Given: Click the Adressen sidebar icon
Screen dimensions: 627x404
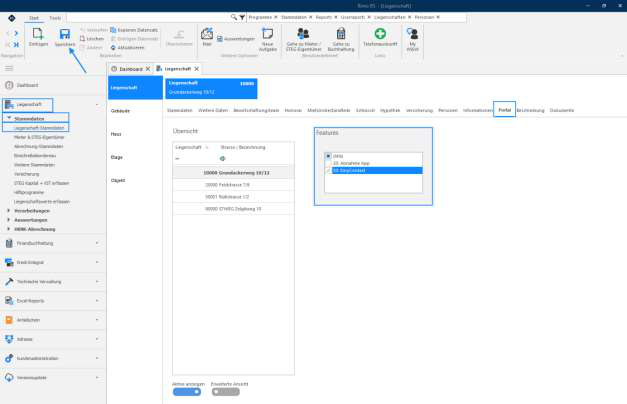Looking at the screenshot, I should [9, 339].
